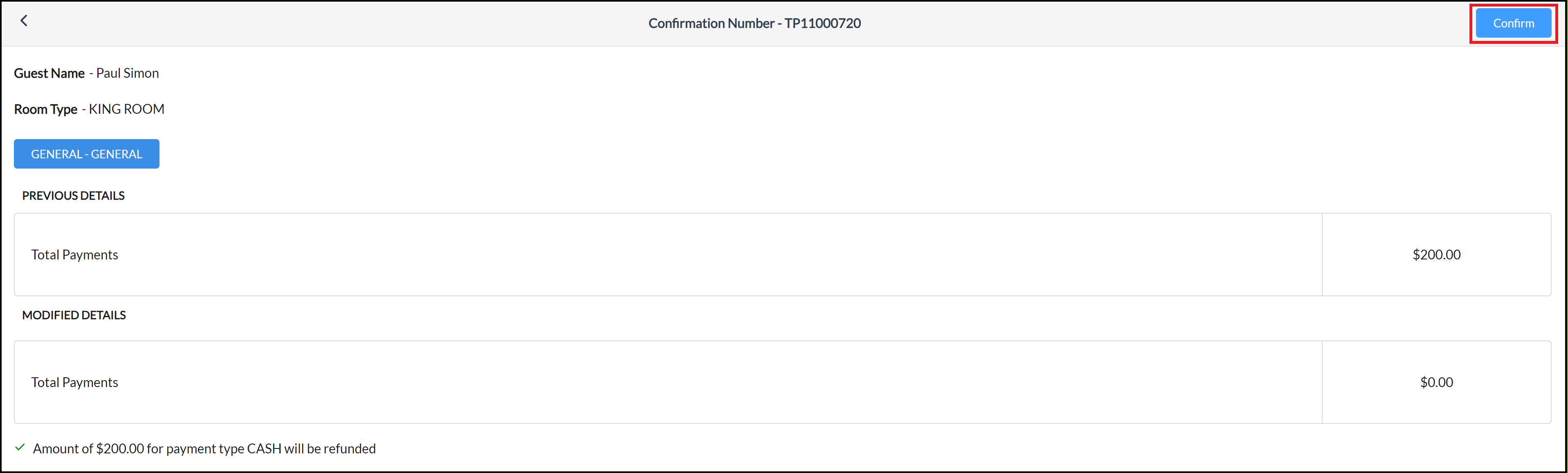The width and height of the screenshot is (1568, 473).
Task: Select Total Payments under modified details
Action: click(74, 382)
